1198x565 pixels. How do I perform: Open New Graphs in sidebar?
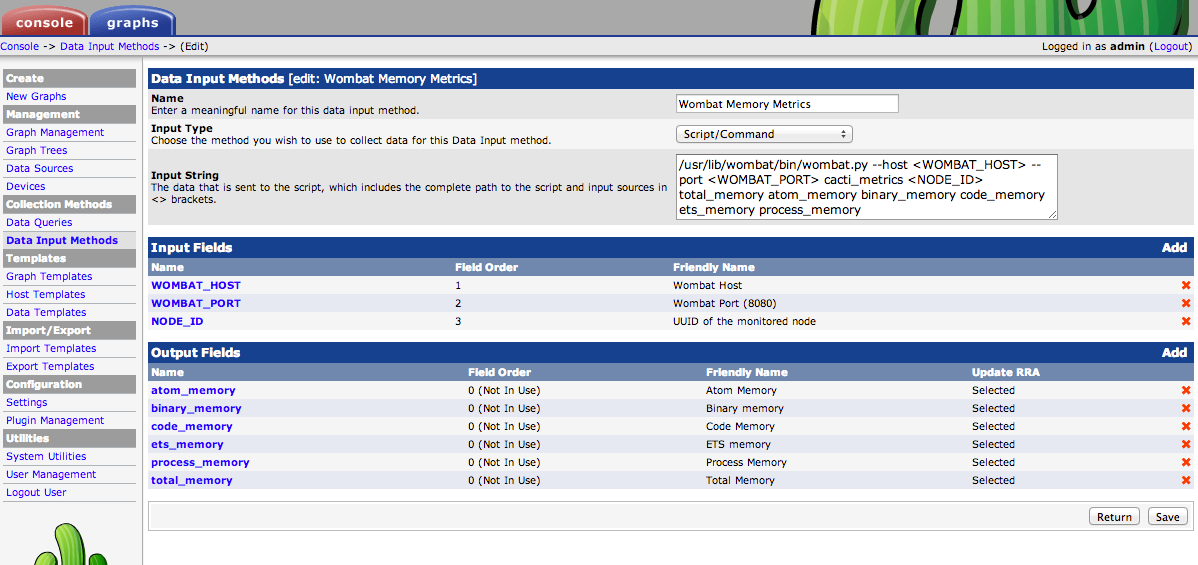pyautogui.click(x=36, y=96)
